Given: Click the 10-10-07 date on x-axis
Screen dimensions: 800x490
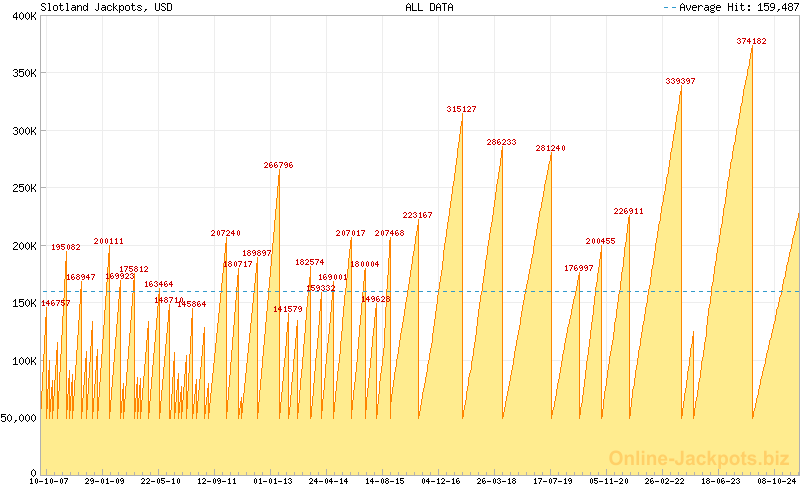Looking at the screenshot, I should tap(49, 481).
